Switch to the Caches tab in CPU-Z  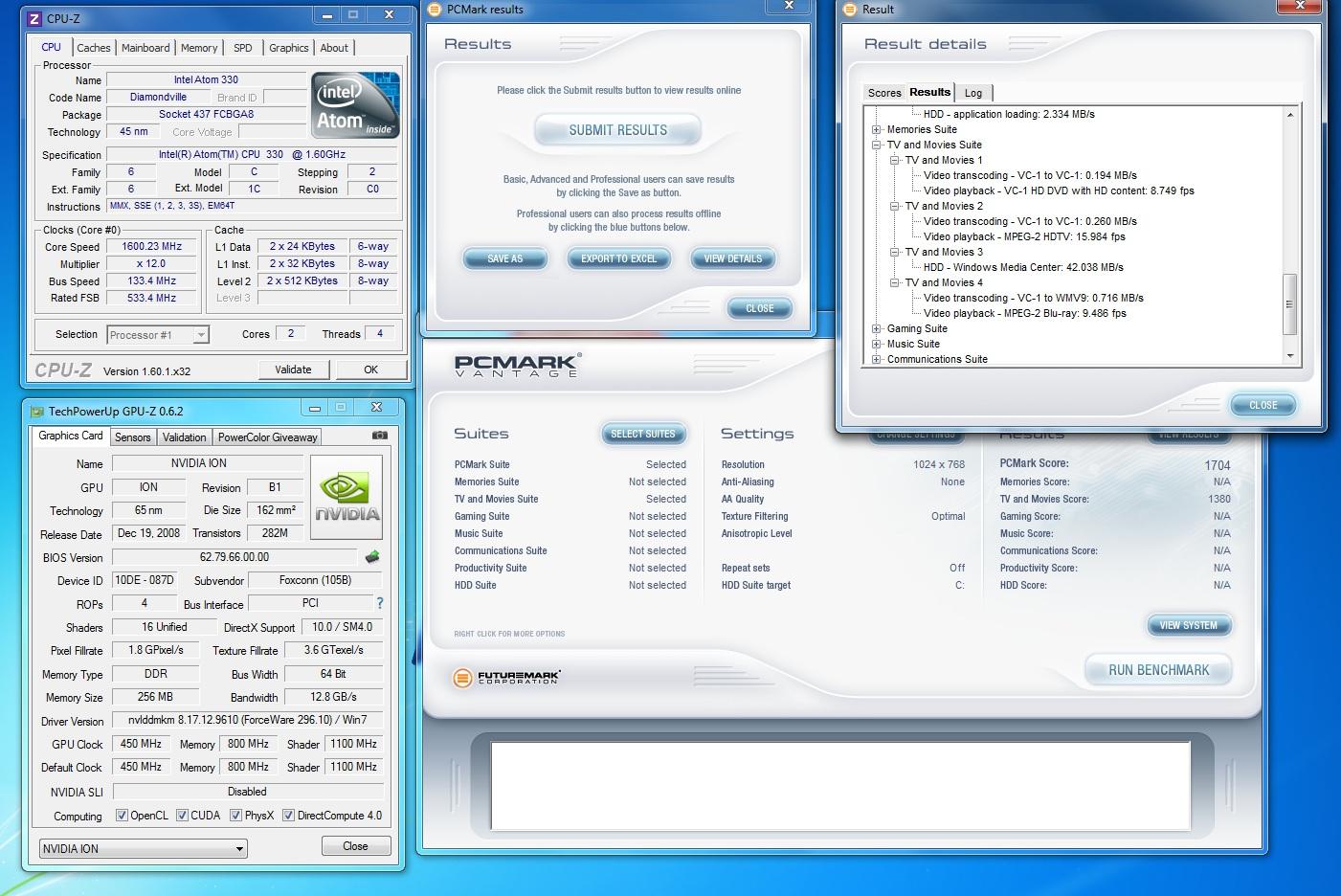pyautogui.click(x=94, y=48)
